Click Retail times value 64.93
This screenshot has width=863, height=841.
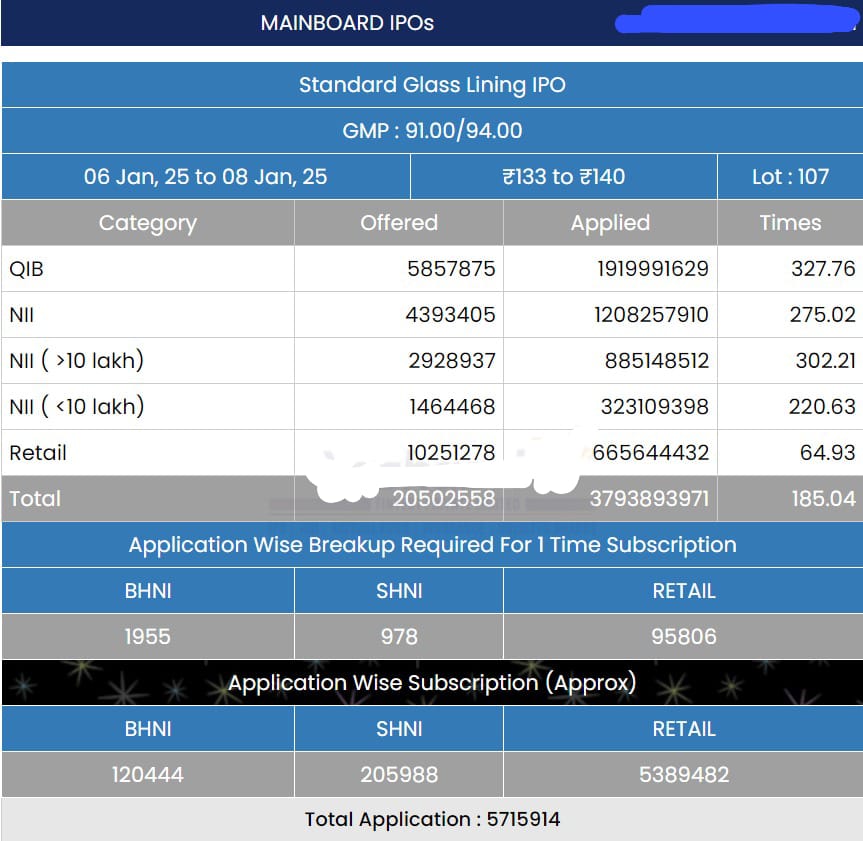click(x=827, y=453)
